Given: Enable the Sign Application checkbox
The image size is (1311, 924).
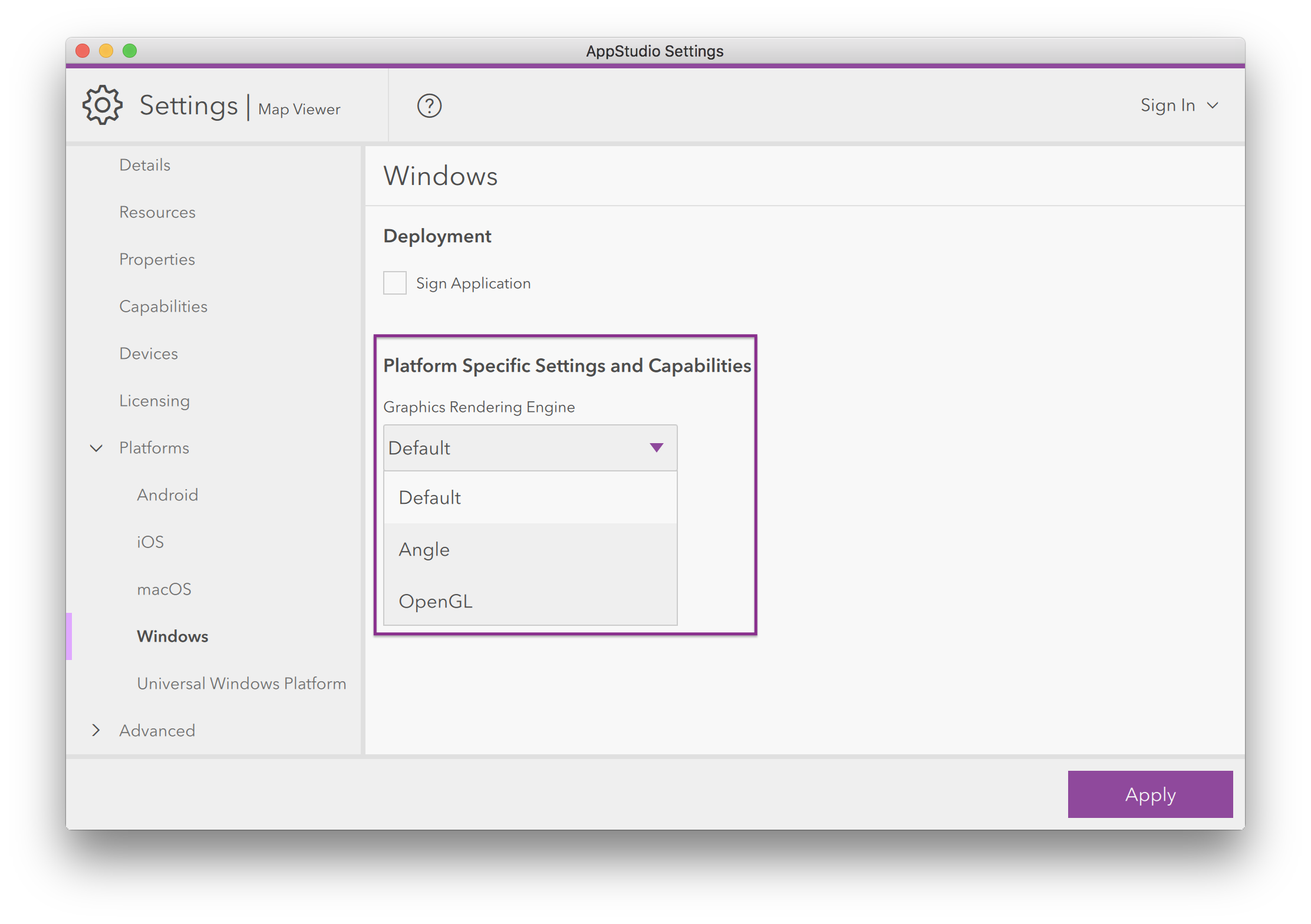Looking at the screenshot, I should (395, 283).
